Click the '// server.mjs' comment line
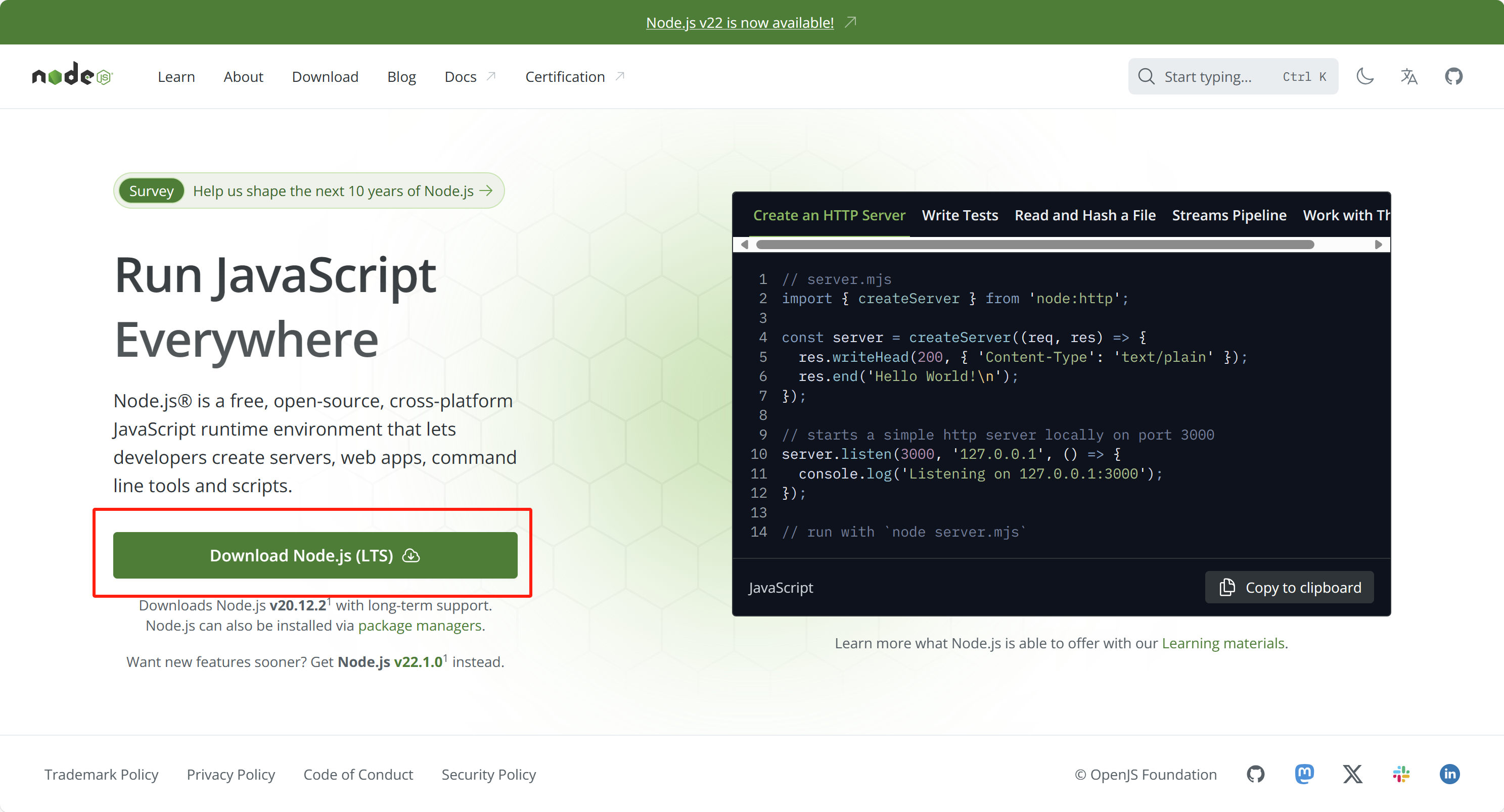 836,279
